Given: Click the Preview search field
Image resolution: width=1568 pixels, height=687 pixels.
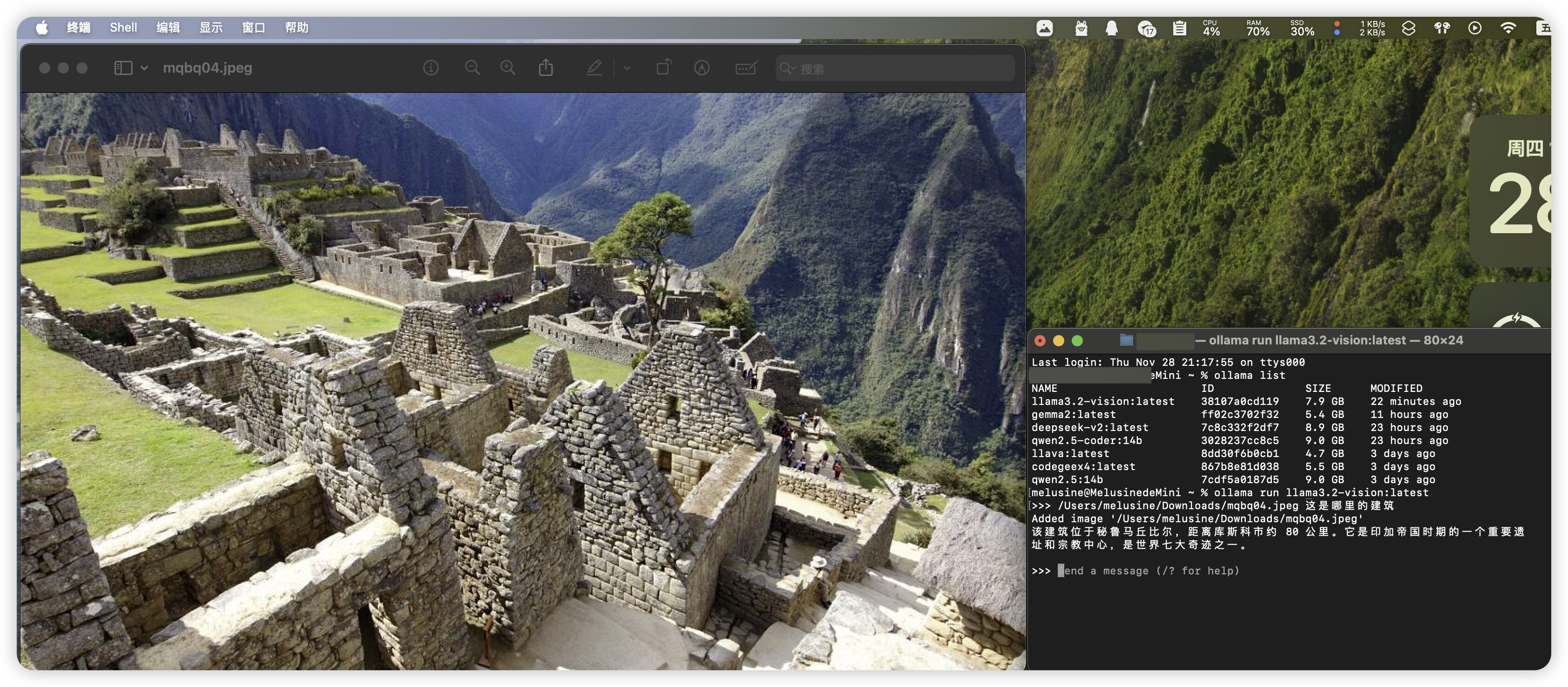Looking at the screenshot, I should pyautogui.click(x=895, y=68).
